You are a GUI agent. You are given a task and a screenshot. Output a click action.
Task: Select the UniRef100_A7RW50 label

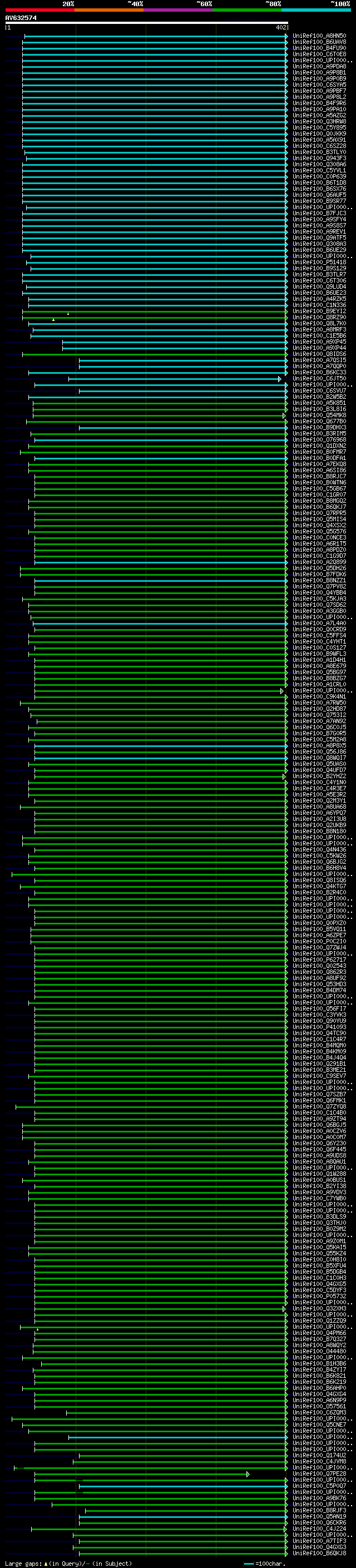pyautogui.click(x=319, y=703)
